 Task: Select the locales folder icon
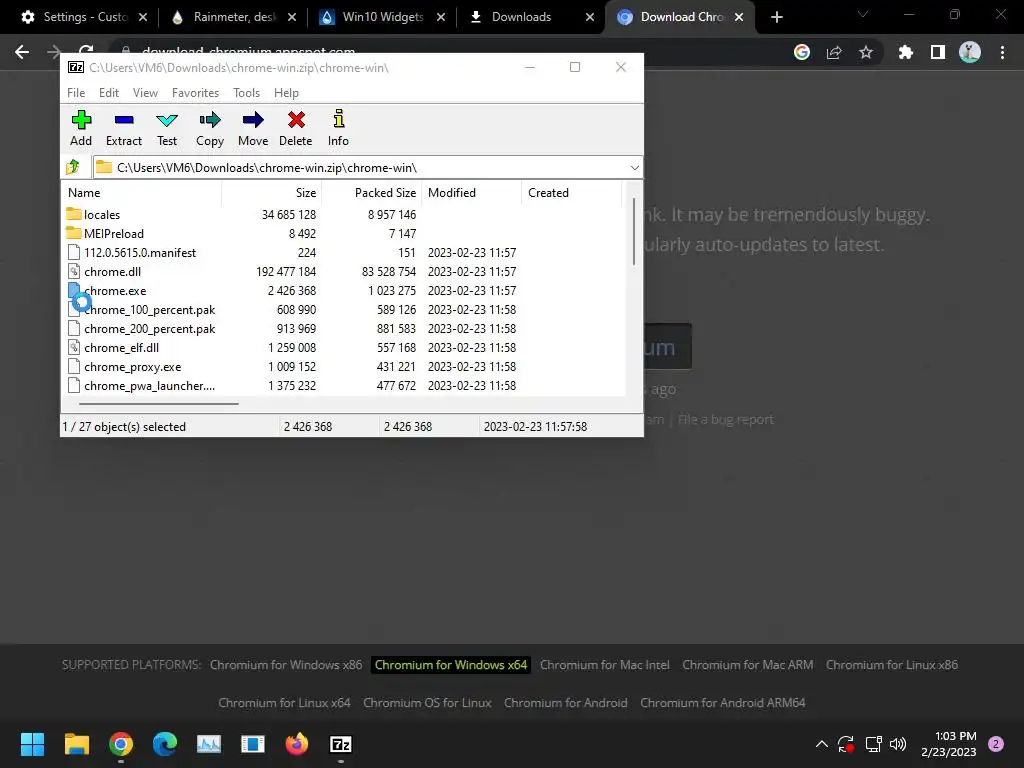(74, 214)
